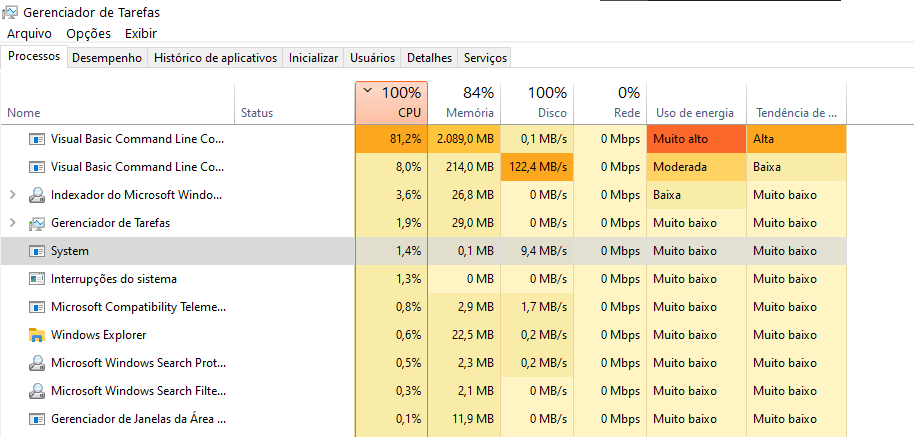Click the 3,6% CPU cell

(x=391, y=195)
